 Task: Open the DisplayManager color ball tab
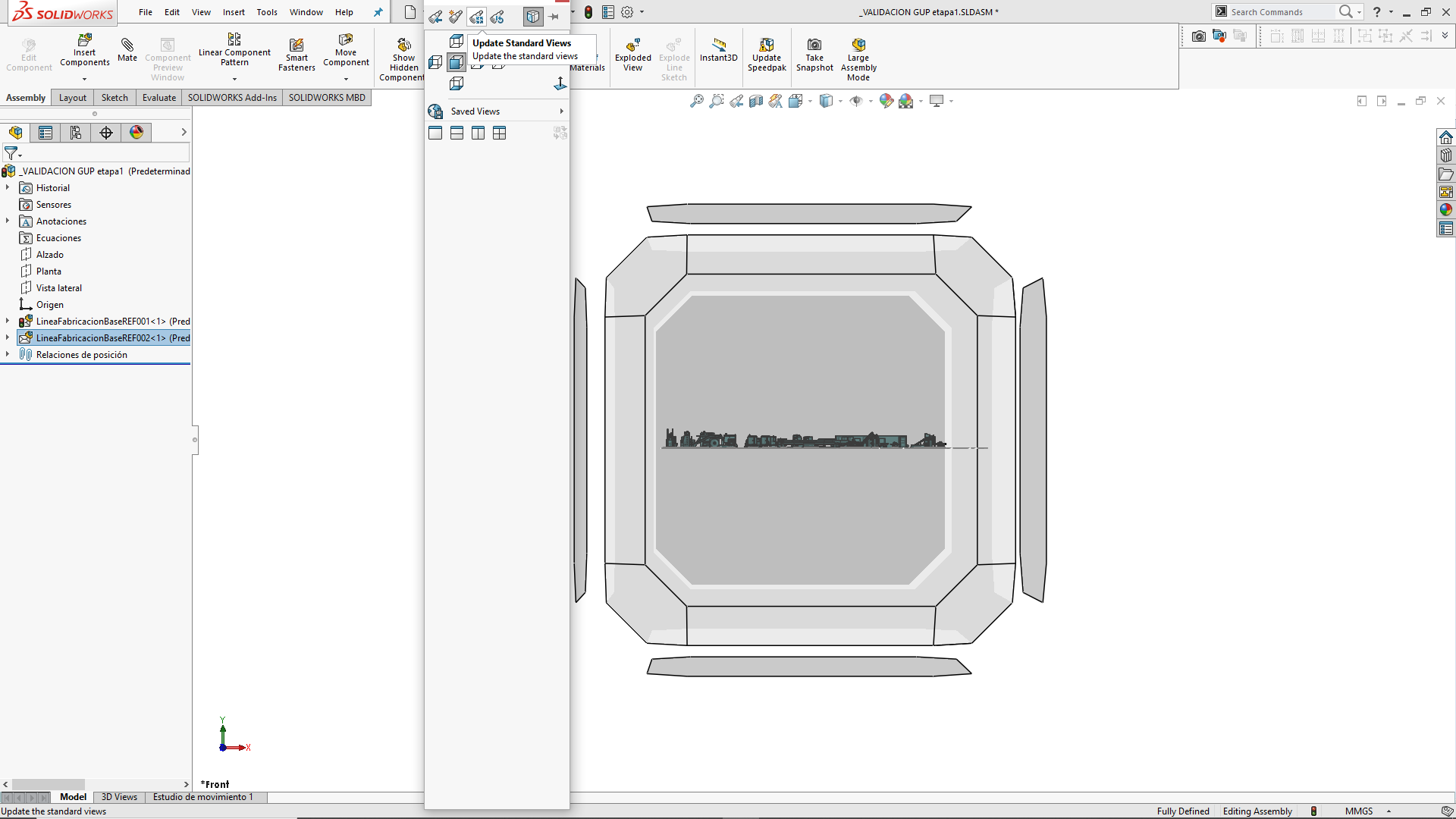pos(136,133)
